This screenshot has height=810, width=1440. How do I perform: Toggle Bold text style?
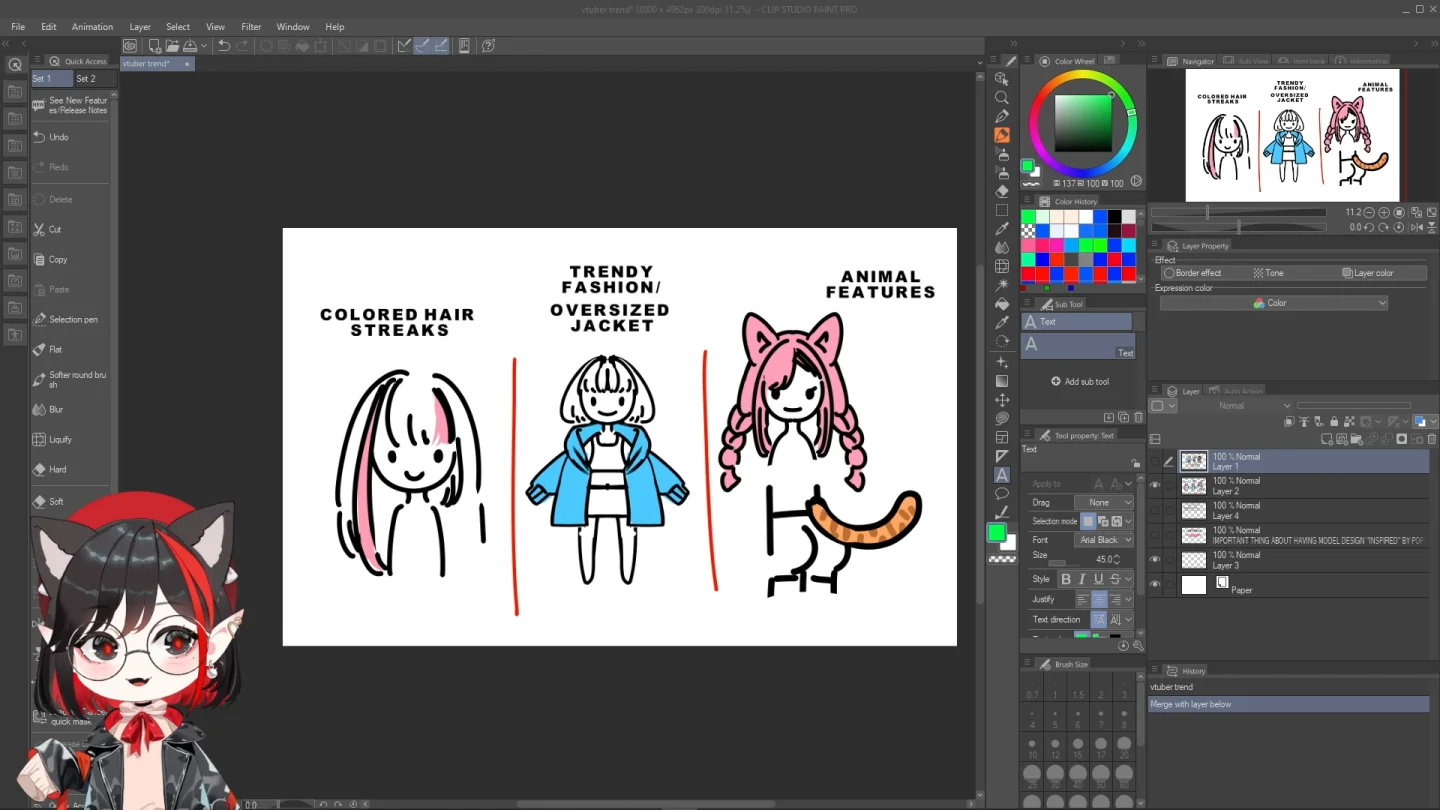point(1065,579)
